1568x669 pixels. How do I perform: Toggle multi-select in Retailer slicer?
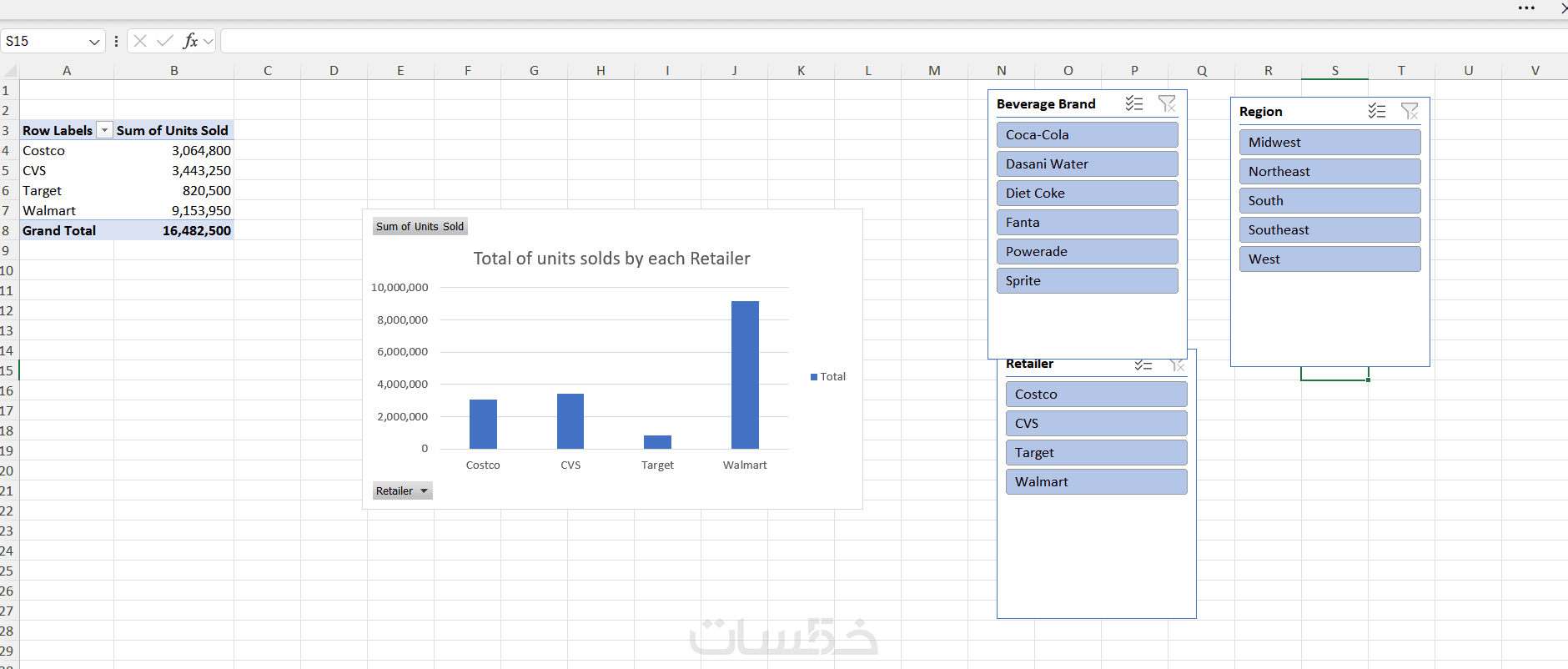pos(1143,365)
